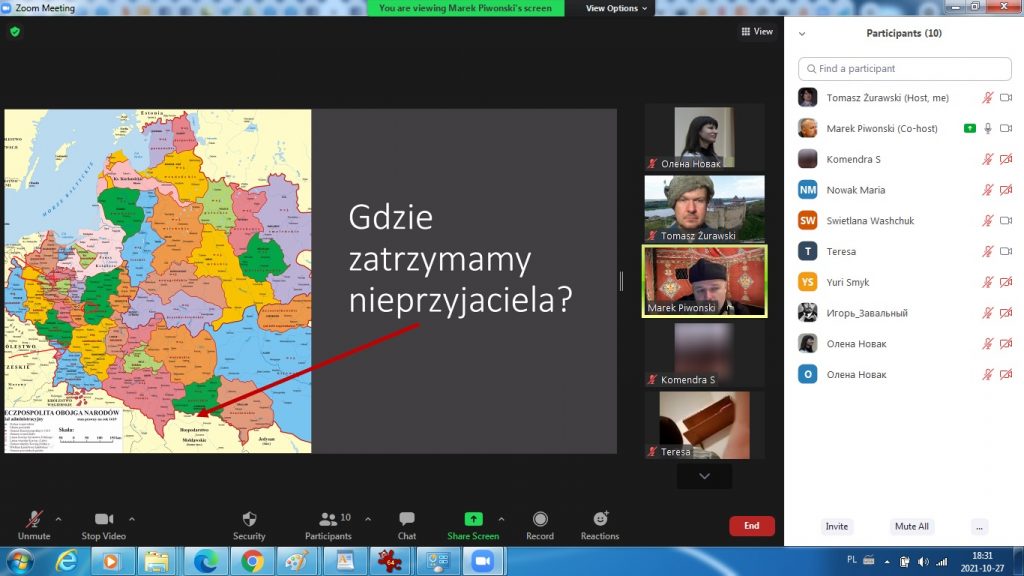Open the Security shield icon
Image resolution: width=1024 pixels, height=576 pixels.
(249, 519)
